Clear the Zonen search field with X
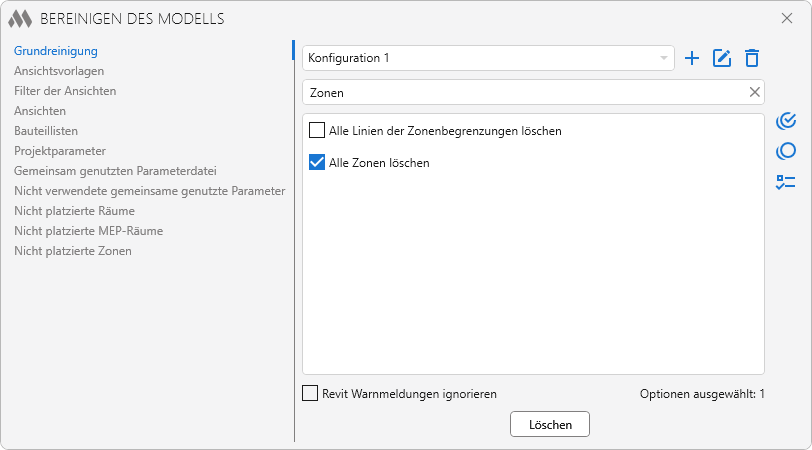812x450 pixels. pyautogui.click(x=755, y=92)
